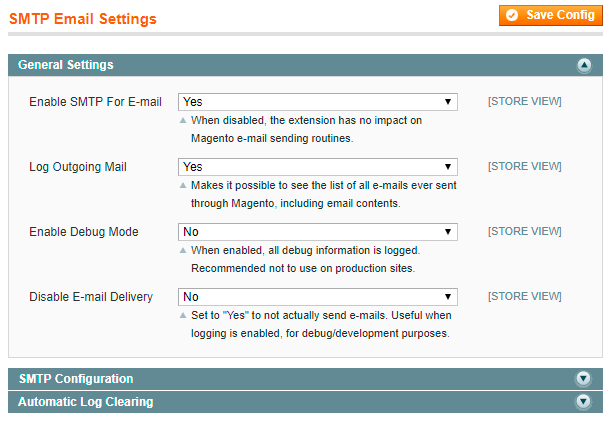The width and height of the screenshot is (610, 426).
Task: Open the Enable Debug Mode dropdown
Action: tap(317, 232)
